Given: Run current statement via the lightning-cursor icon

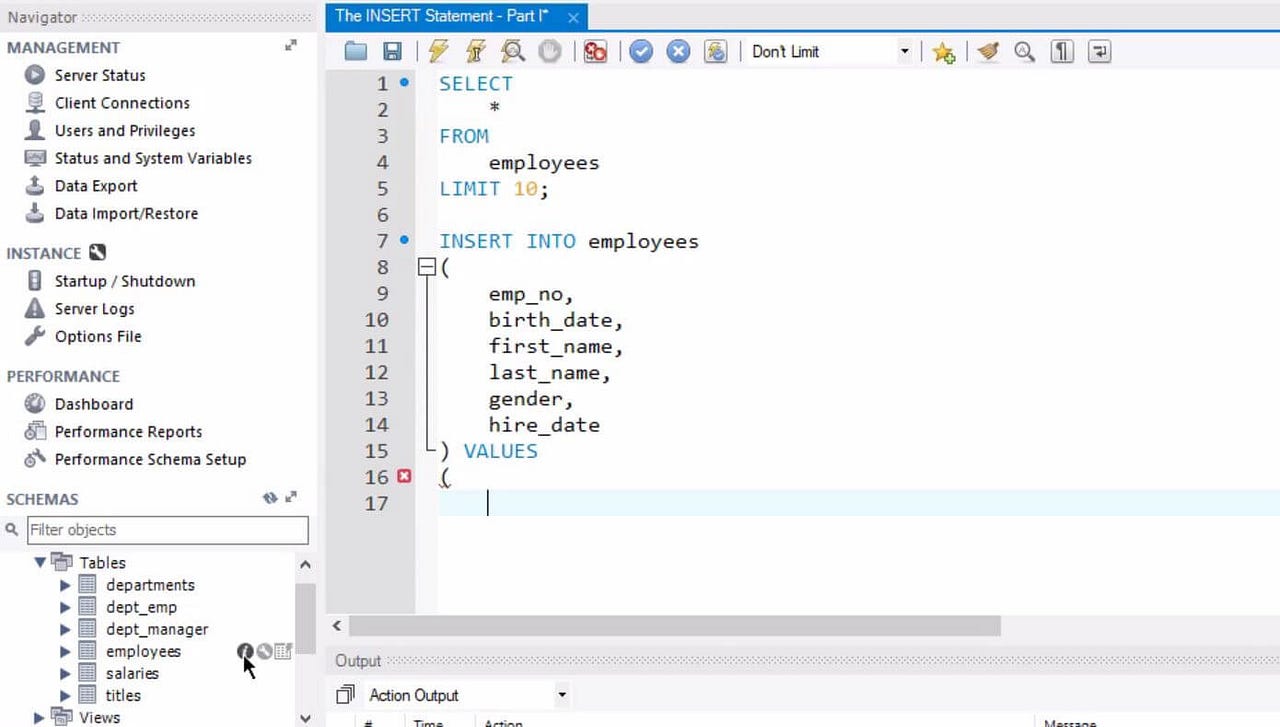Looking at the screenshot, I should click(x=476, y=50).
